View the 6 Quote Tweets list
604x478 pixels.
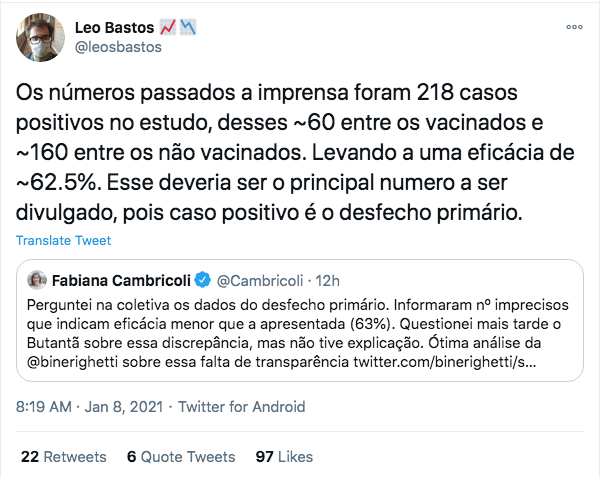point(181,457)
